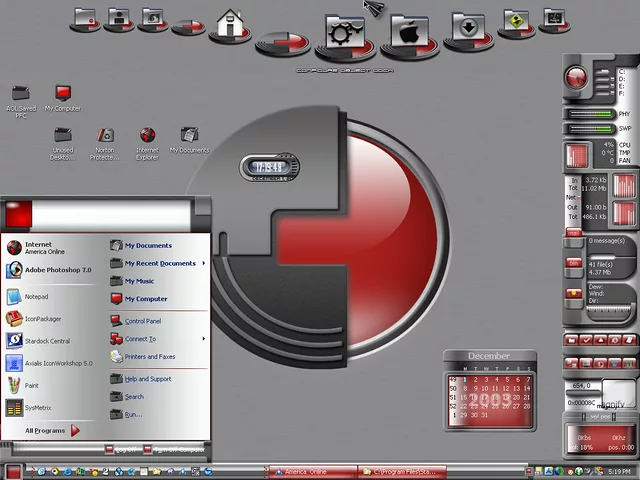Expand All Programs in the Start menu
The height and width of the screenshot is (480, 640).
[52, 431]
